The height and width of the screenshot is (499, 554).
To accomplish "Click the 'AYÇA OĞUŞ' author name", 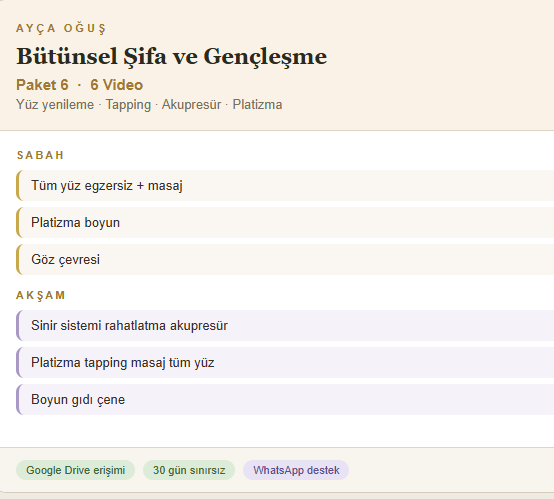I will (61, 28).
